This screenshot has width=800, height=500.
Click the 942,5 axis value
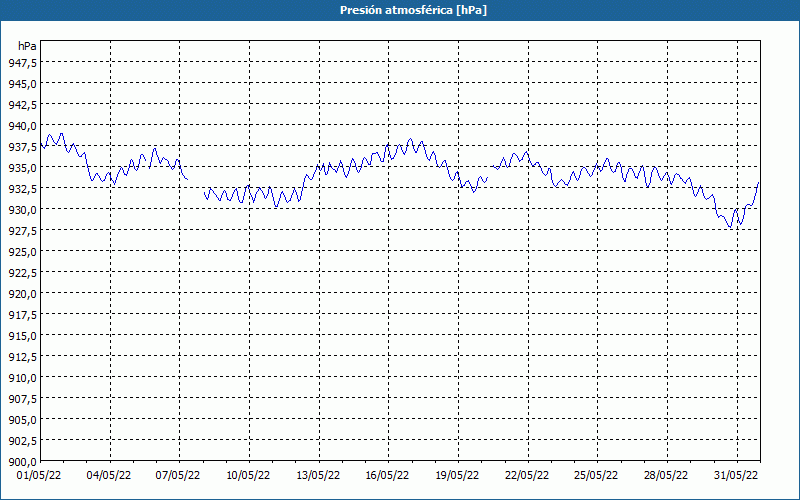(22, 105)
